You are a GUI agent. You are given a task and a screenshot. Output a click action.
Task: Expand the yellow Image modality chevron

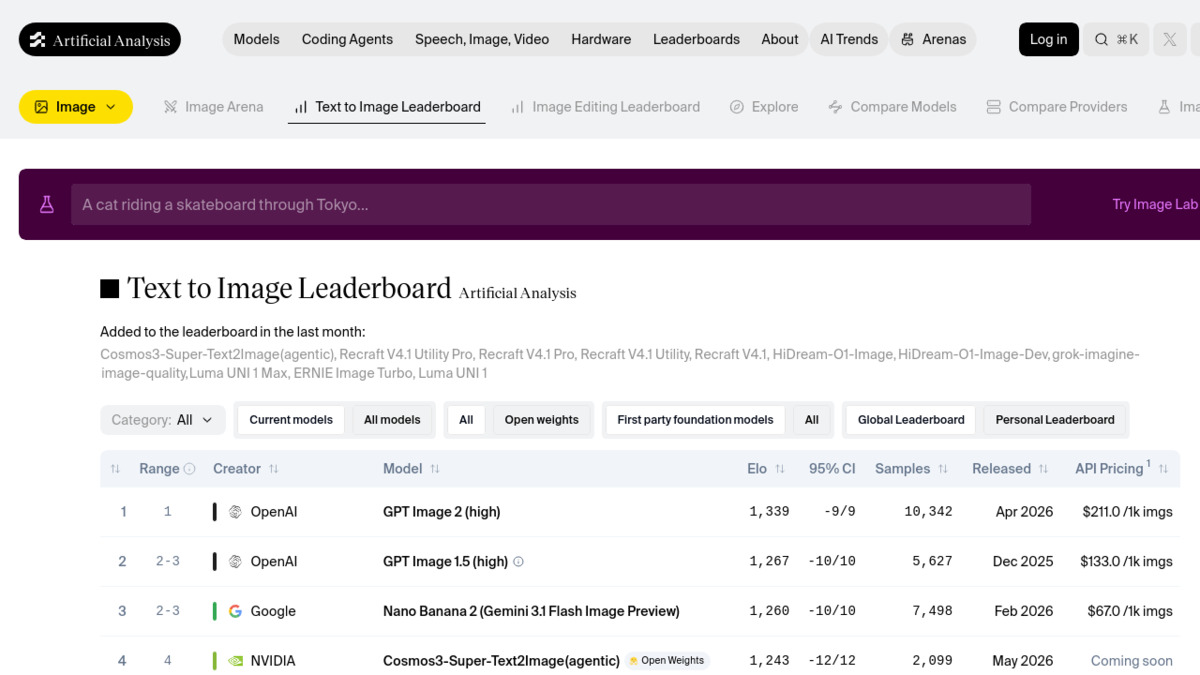pyautogui.click(x=111, y=107)
